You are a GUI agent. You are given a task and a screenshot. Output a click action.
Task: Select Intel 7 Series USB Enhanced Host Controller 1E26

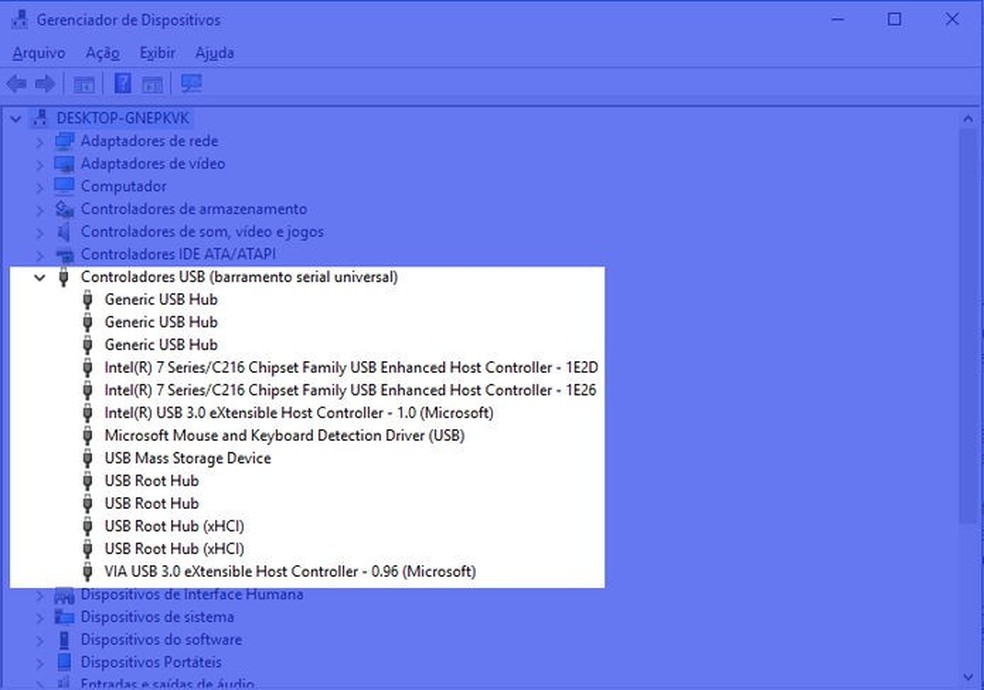pyautogui.click(x=350, y=390)
